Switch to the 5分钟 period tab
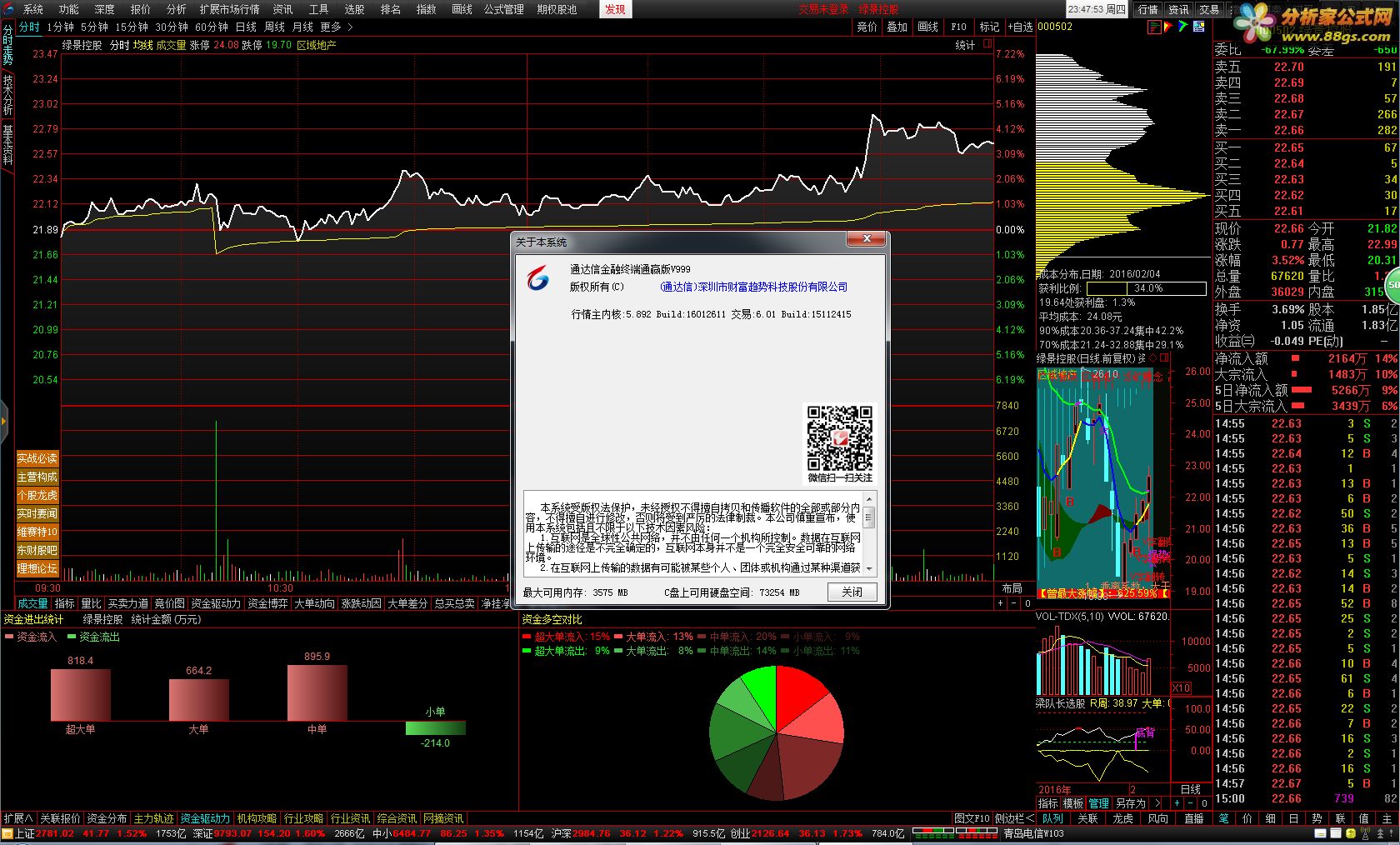The height and width of the screenshot is (845, 1400). (94, 27)
